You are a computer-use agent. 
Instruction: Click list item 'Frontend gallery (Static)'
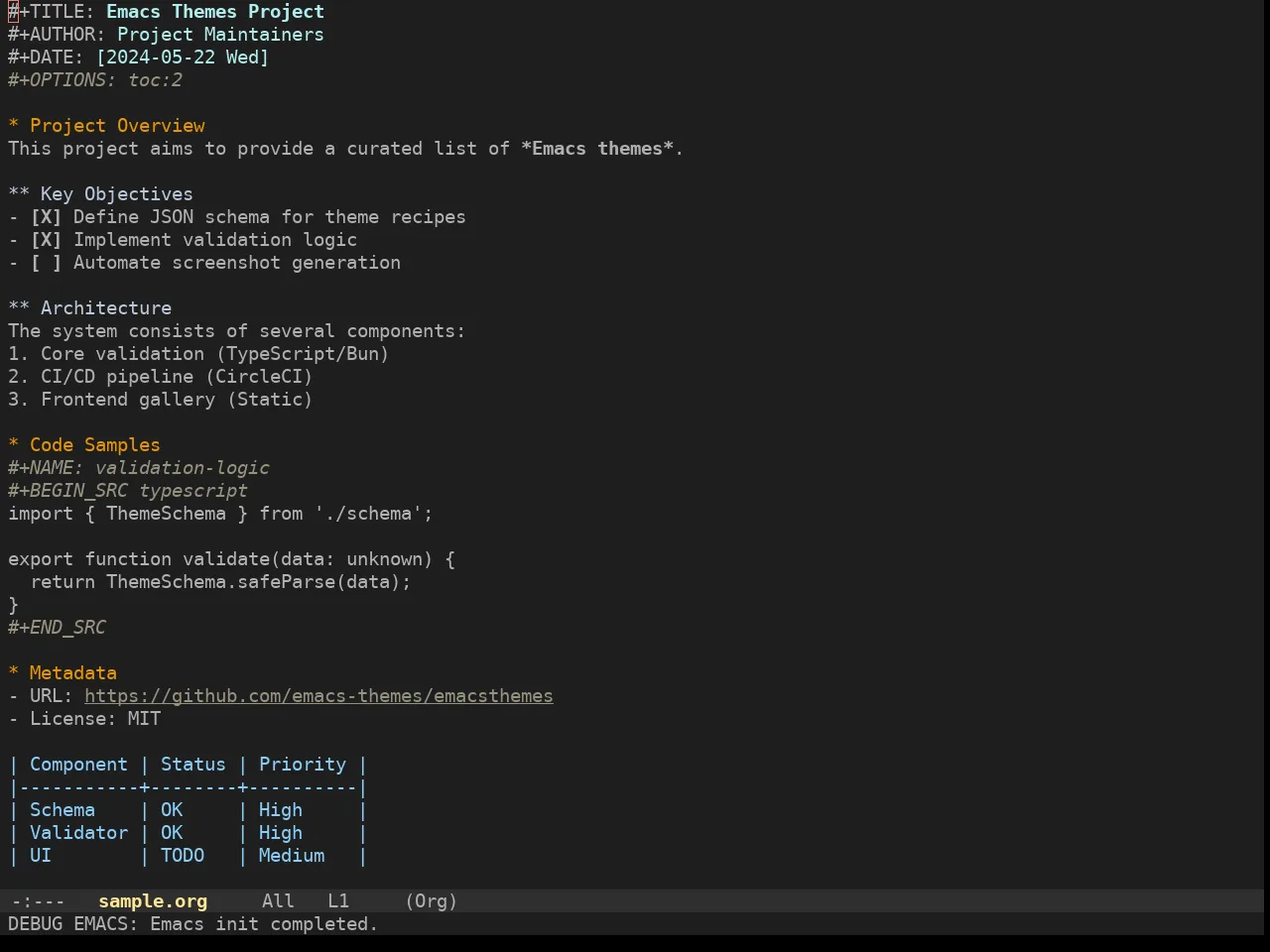tap(161, 400)
